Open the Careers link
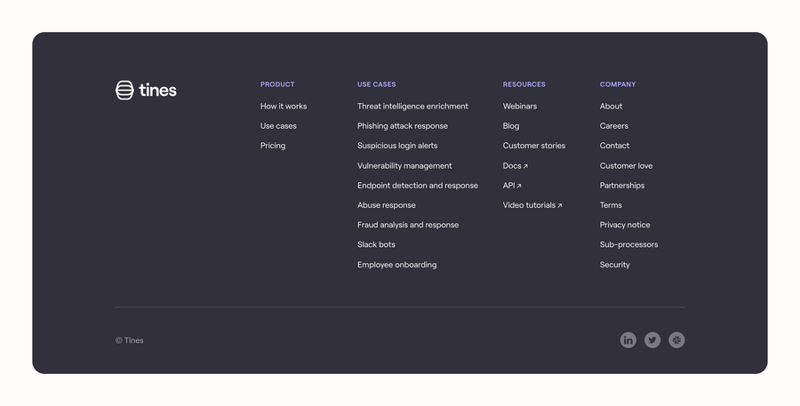Viewport: 800px width, 406px height. tap(614, 126)
